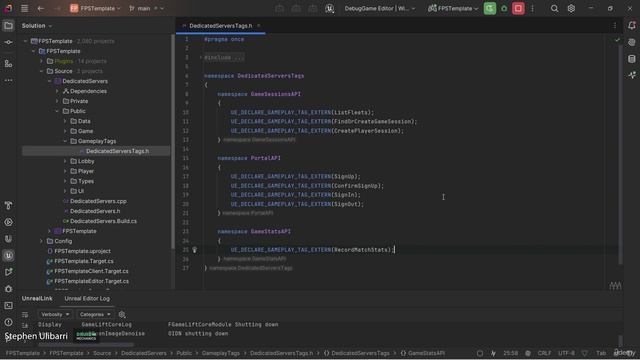Click the 25:58 caret position widget
This screenshot has width=640, height=360.
[x=510, y=353]
